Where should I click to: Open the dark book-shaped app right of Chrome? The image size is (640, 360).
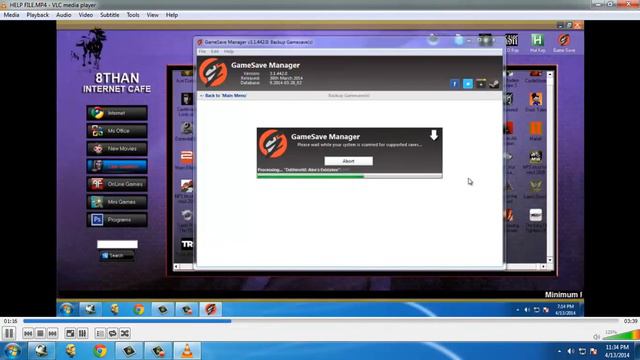(129, 351)
